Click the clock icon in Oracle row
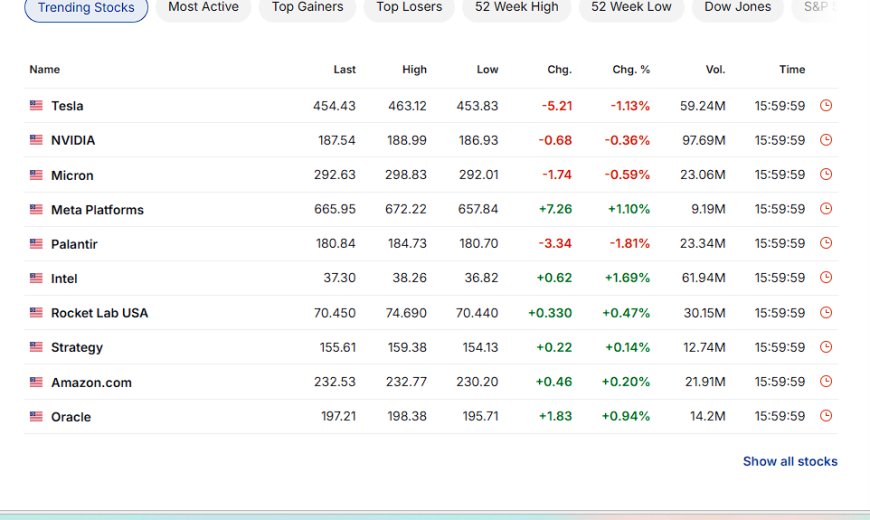870x520 pixels. (x=826, y=416)
